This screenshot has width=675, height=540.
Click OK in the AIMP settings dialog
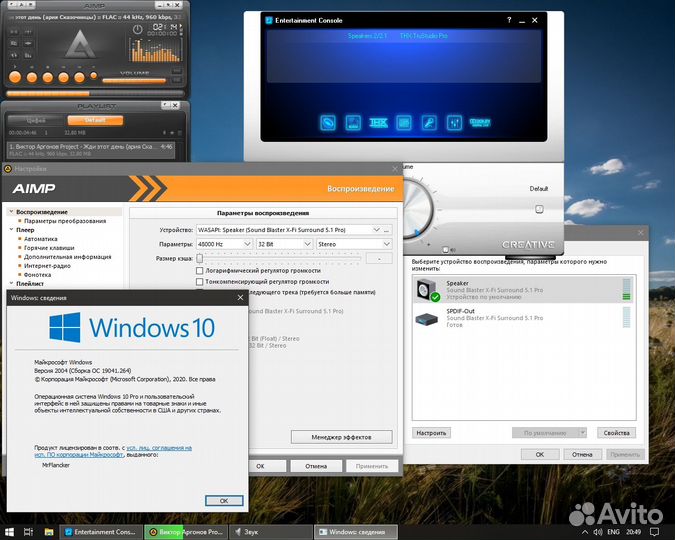[260, 466]
